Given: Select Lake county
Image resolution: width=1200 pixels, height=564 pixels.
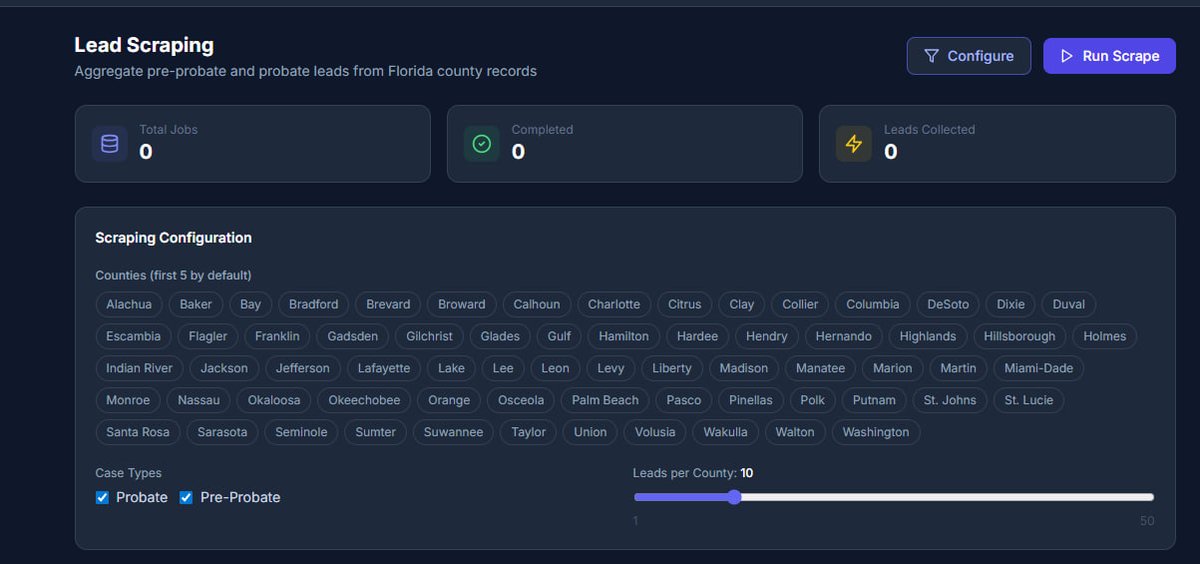Looking at the screenshot, I should point(451,368).
